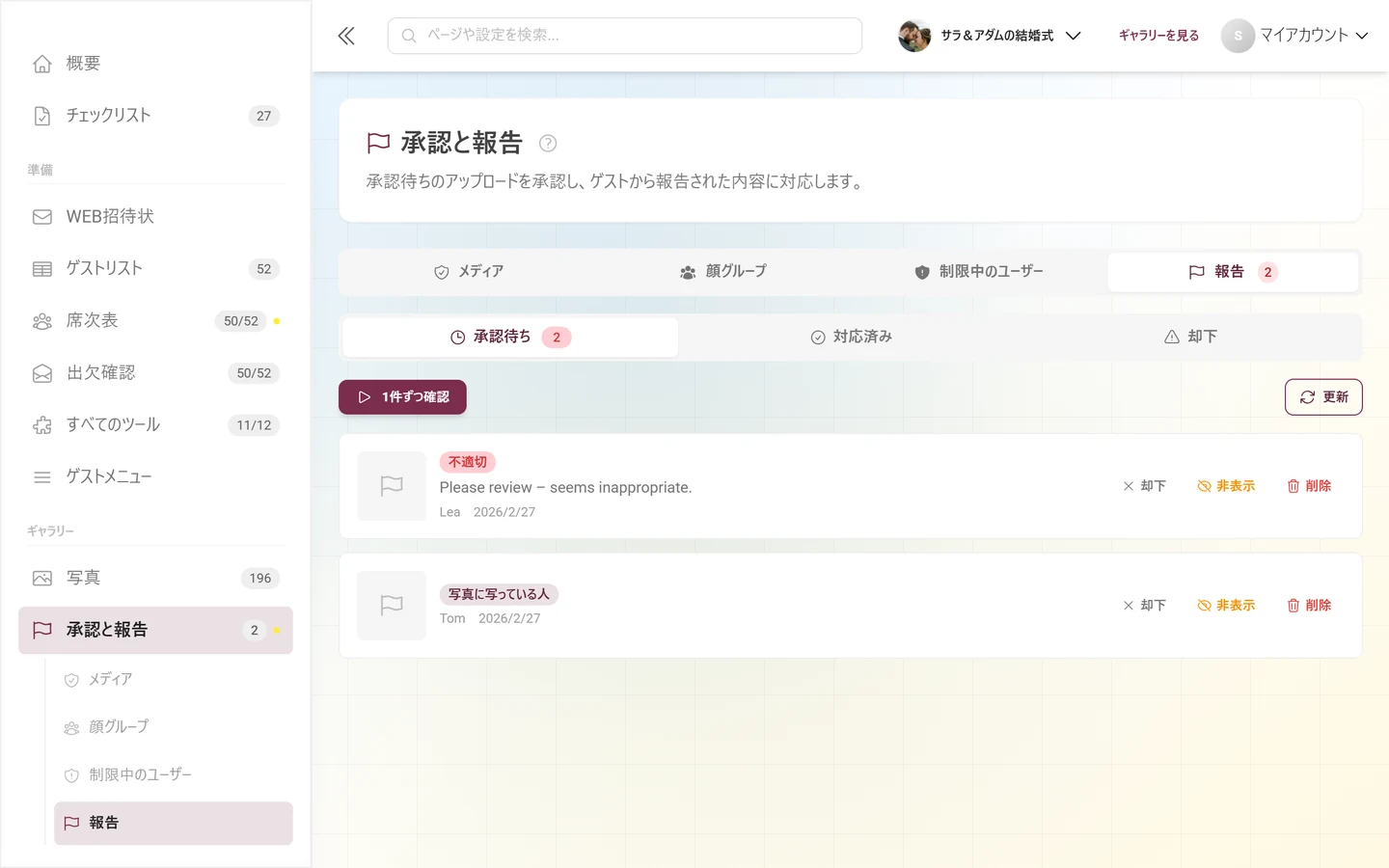The image size is (1389, 868).
Task: Open ゲストリスト in sidebar
Action: coord(155,269)
